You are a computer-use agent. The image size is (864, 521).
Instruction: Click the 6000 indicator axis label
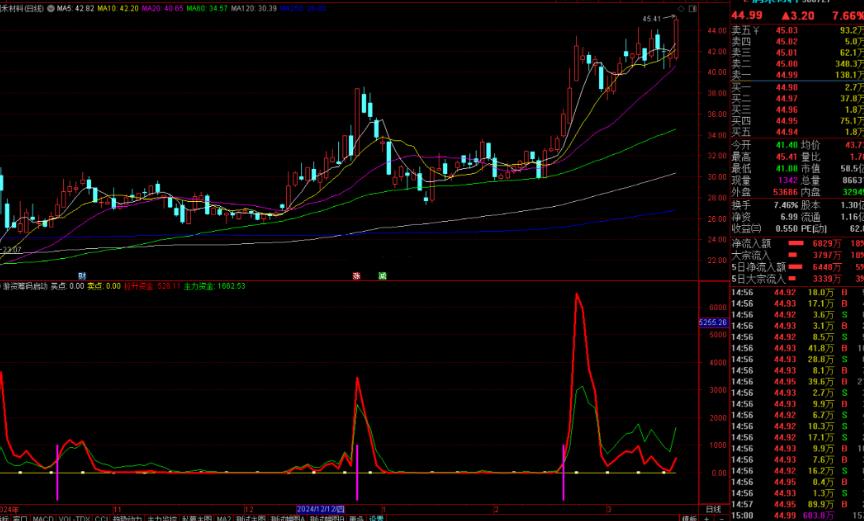pos(718,307)
